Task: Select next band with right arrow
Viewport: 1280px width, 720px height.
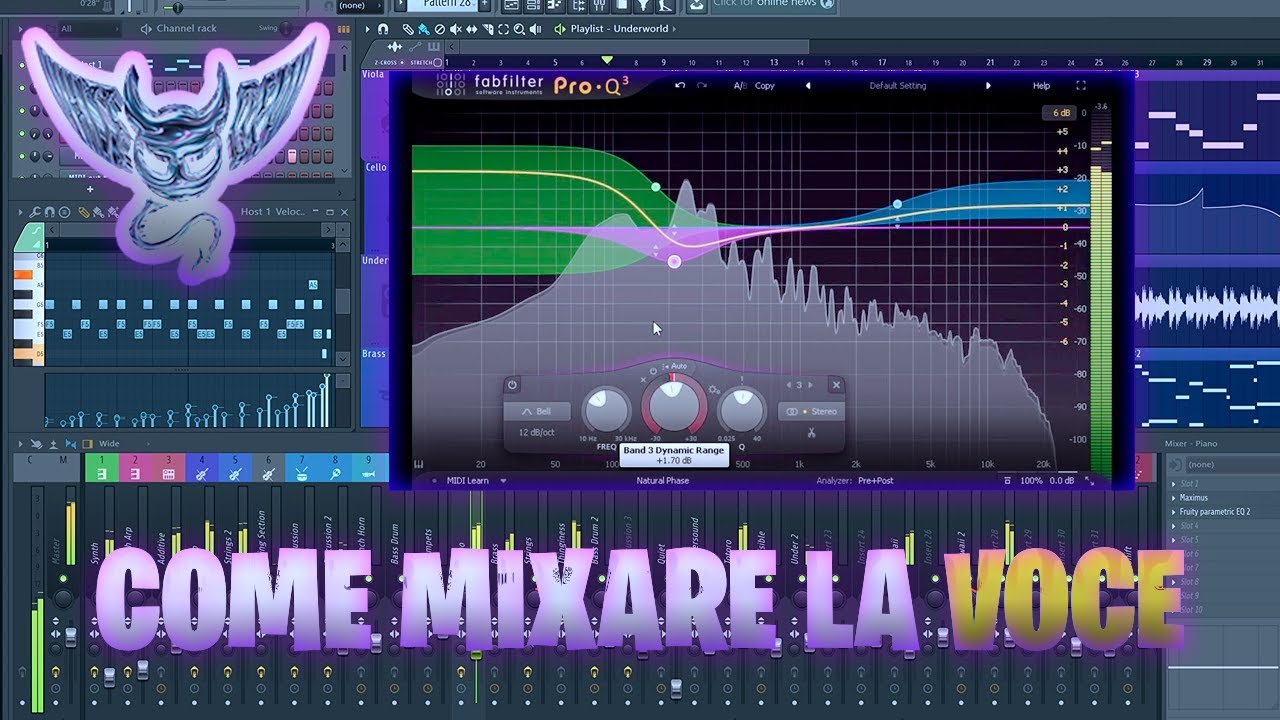Action: click(811, 385)
